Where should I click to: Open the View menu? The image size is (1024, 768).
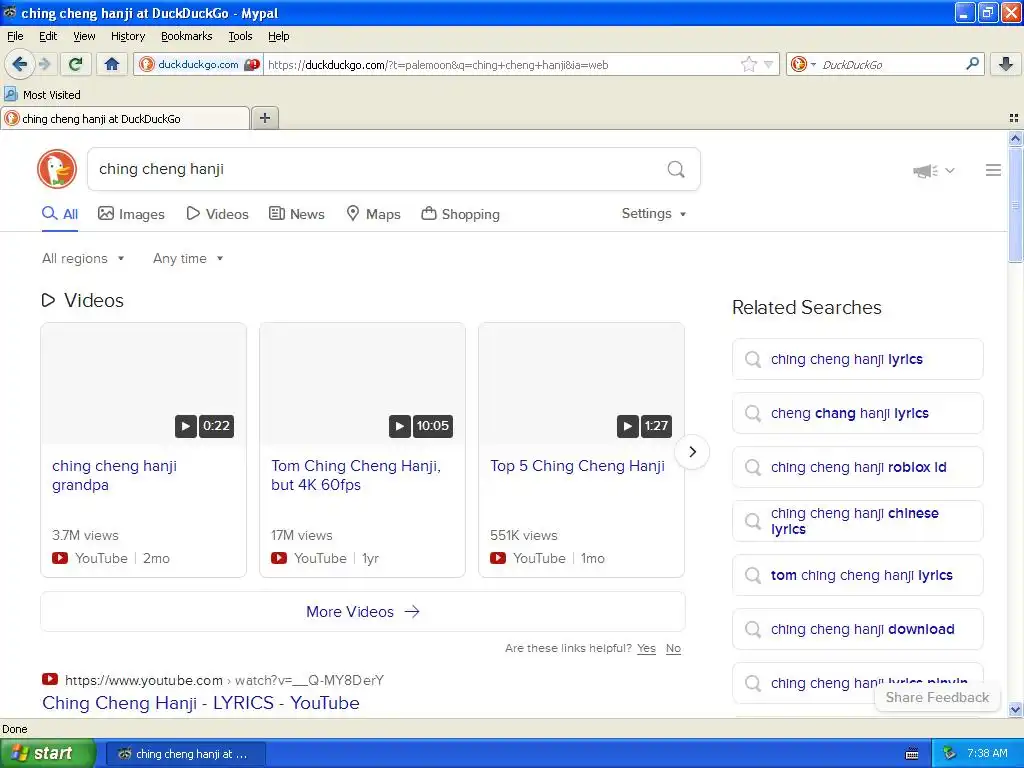84,36
